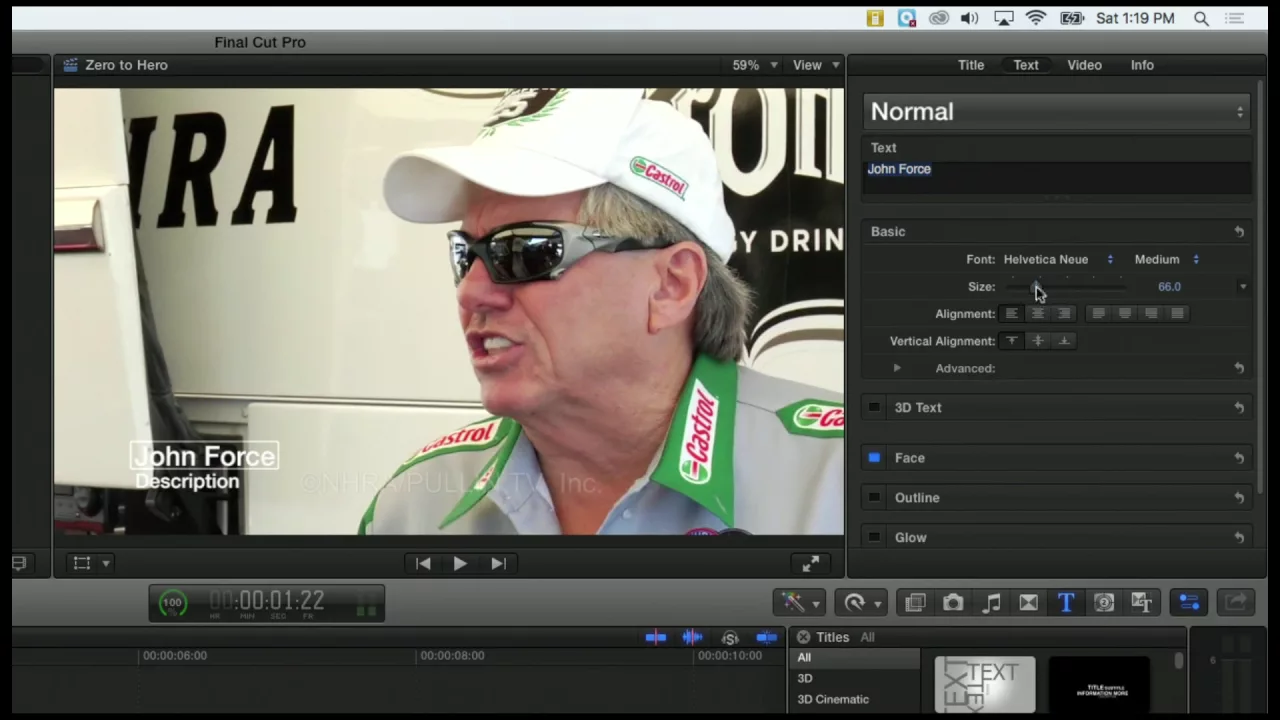Click the 66.0 size value field
This screenshot has height=720, width=1280.
pyautogui.click(x=1169, y=287)
